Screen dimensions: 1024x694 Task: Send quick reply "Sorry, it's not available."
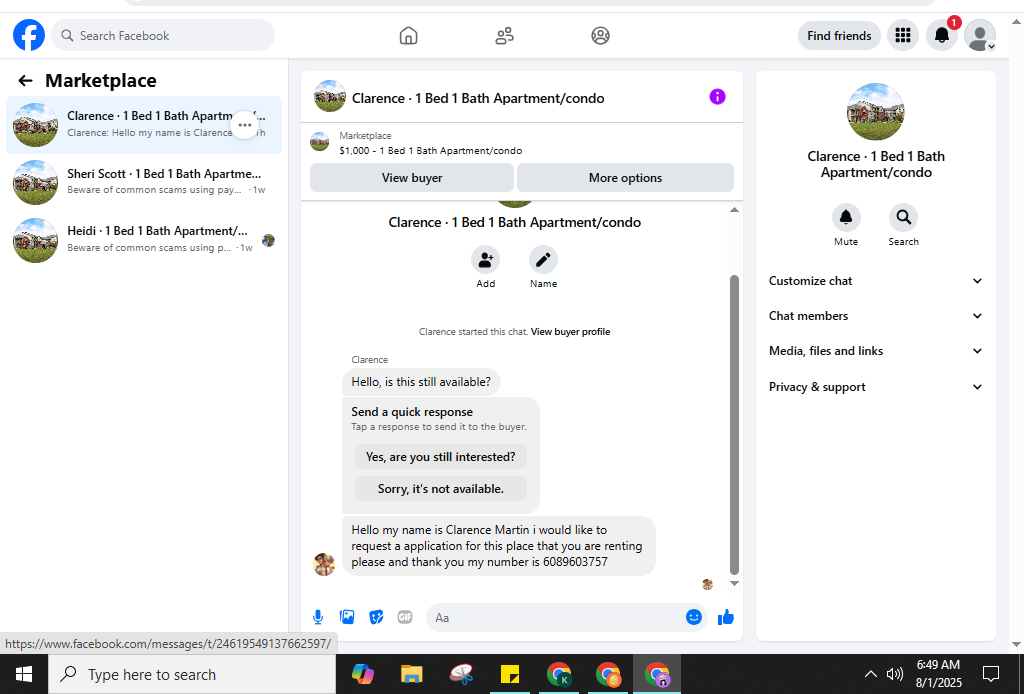[441, 488]
